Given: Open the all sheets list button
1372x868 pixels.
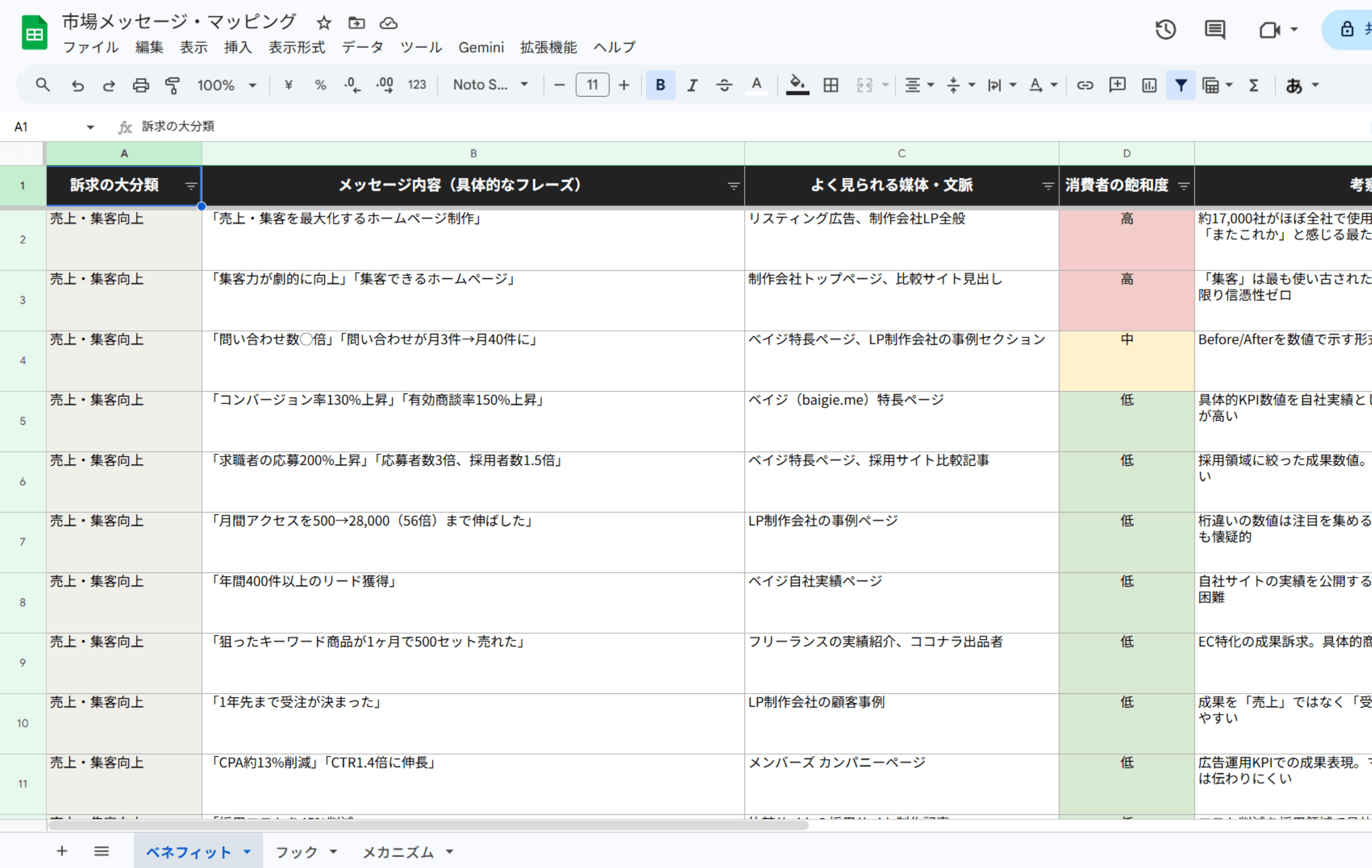Looking at the screenshot, I should coord(101,851).
